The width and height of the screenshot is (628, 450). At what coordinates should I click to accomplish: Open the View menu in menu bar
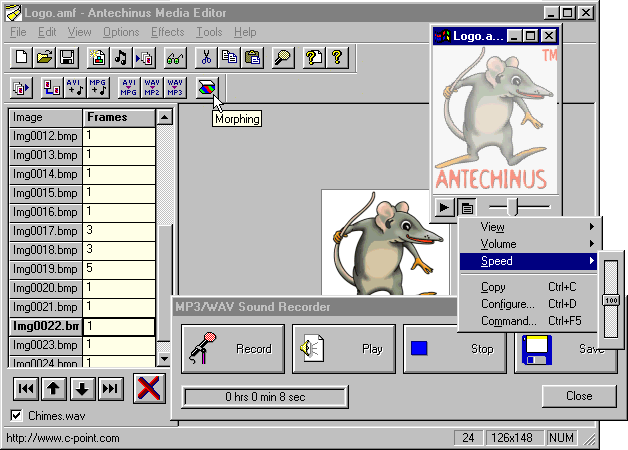tap(79, 32)
